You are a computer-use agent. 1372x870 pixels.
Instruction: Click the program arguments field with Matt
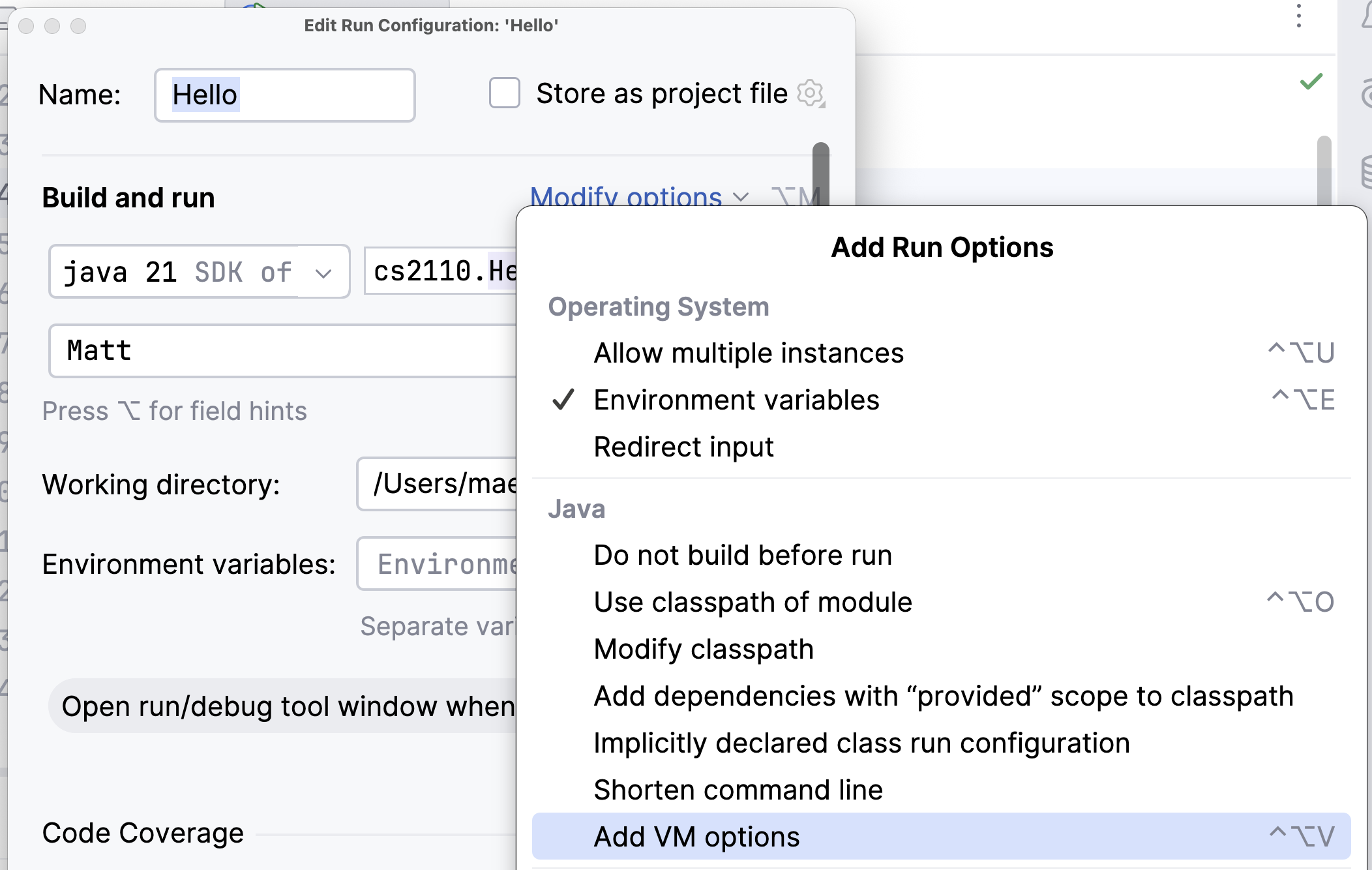click(280, 351)
